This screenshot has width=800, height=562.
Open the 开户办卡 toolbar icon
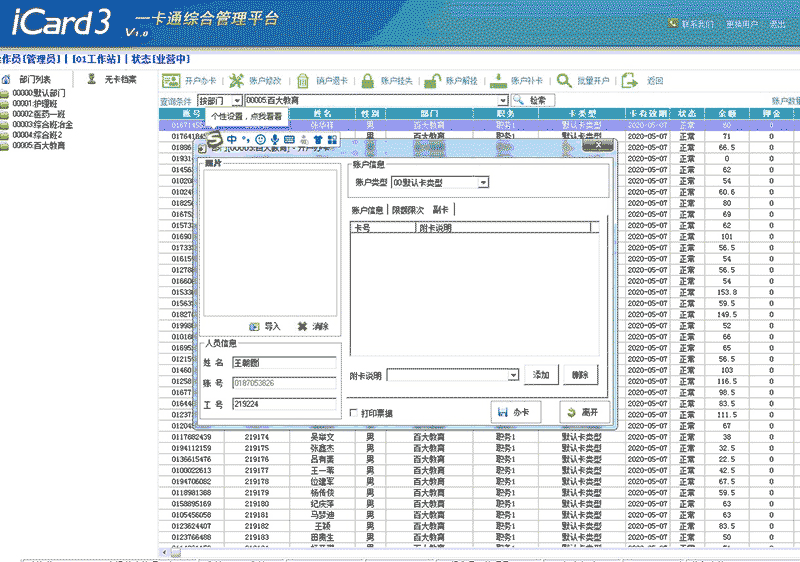(x=171, y=81)
